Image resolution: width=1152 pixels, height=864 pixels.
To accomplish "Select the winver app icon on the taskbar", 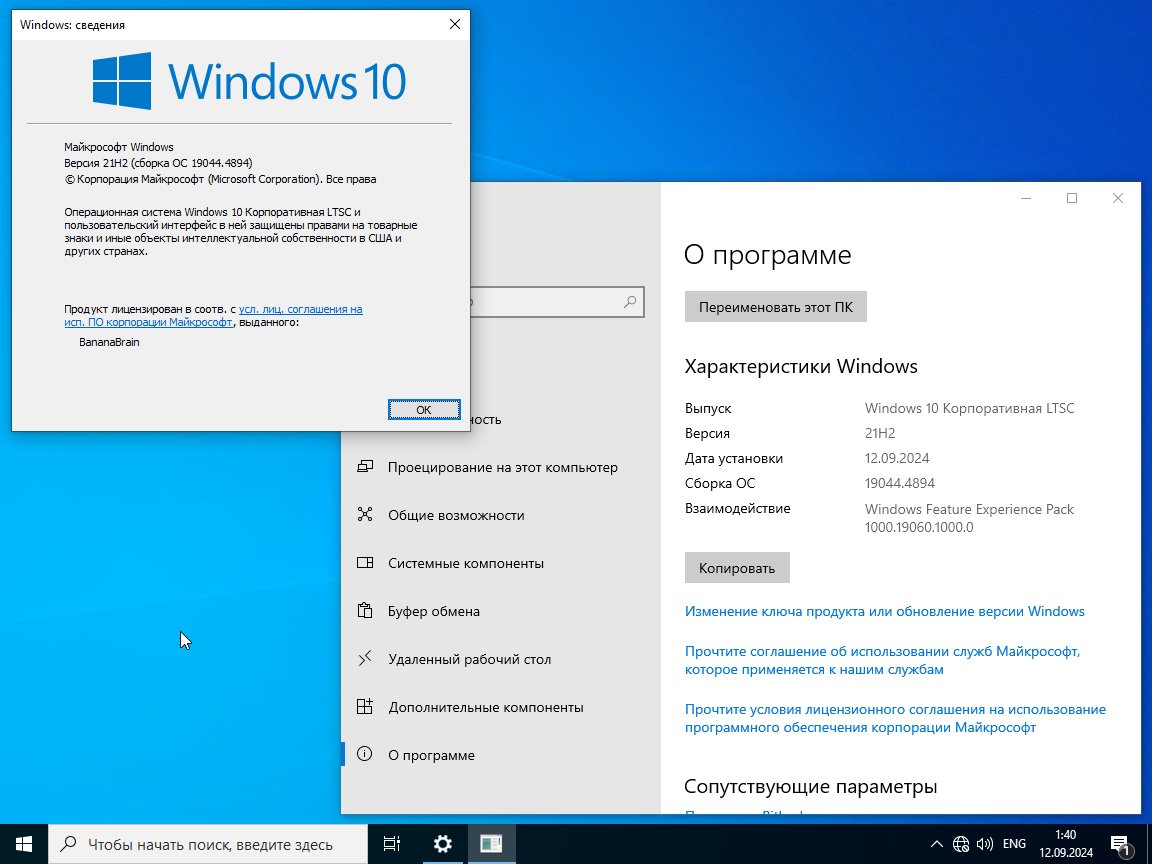I will [x=491, y=844].
